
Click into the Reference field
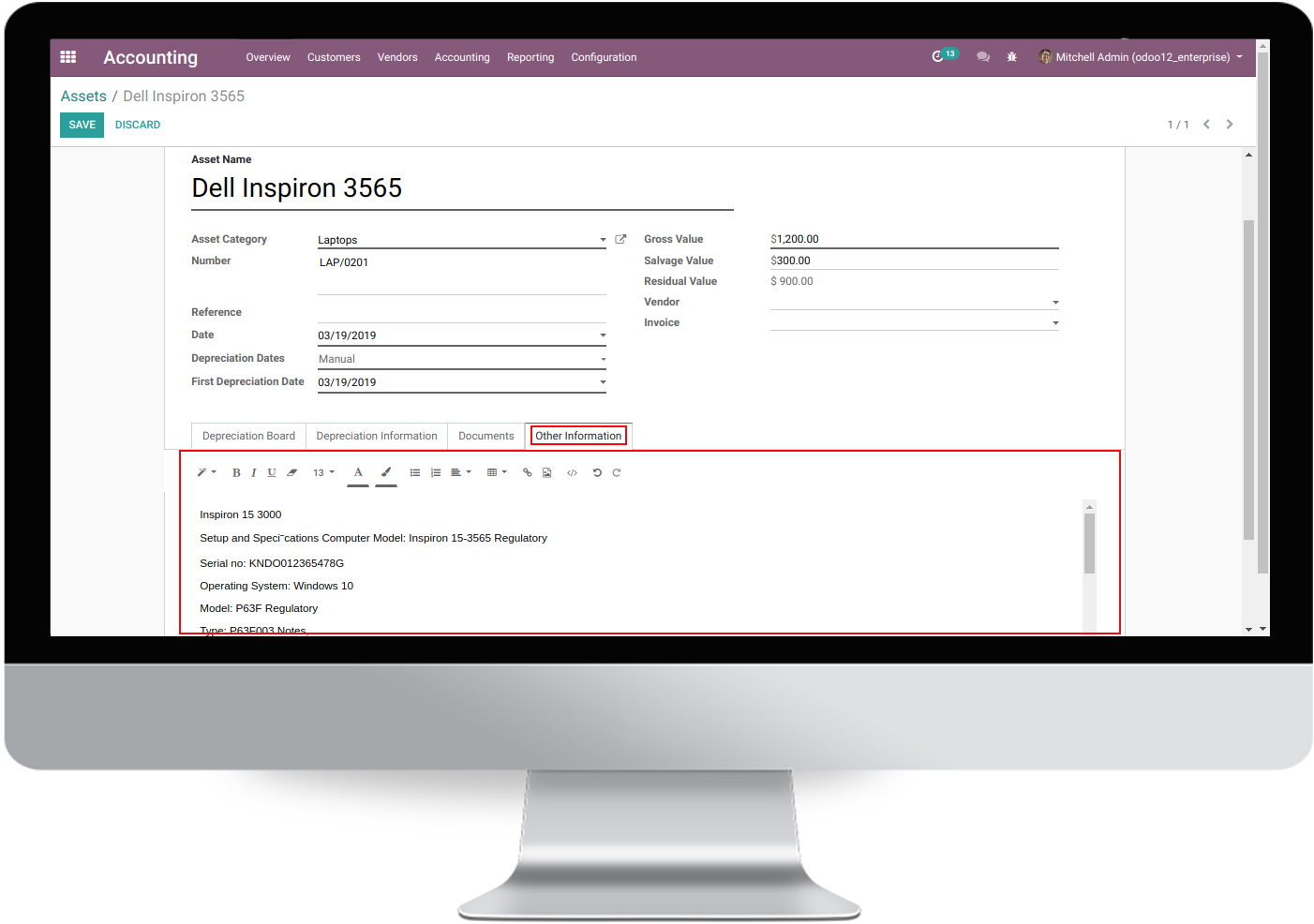pos(462,313)
